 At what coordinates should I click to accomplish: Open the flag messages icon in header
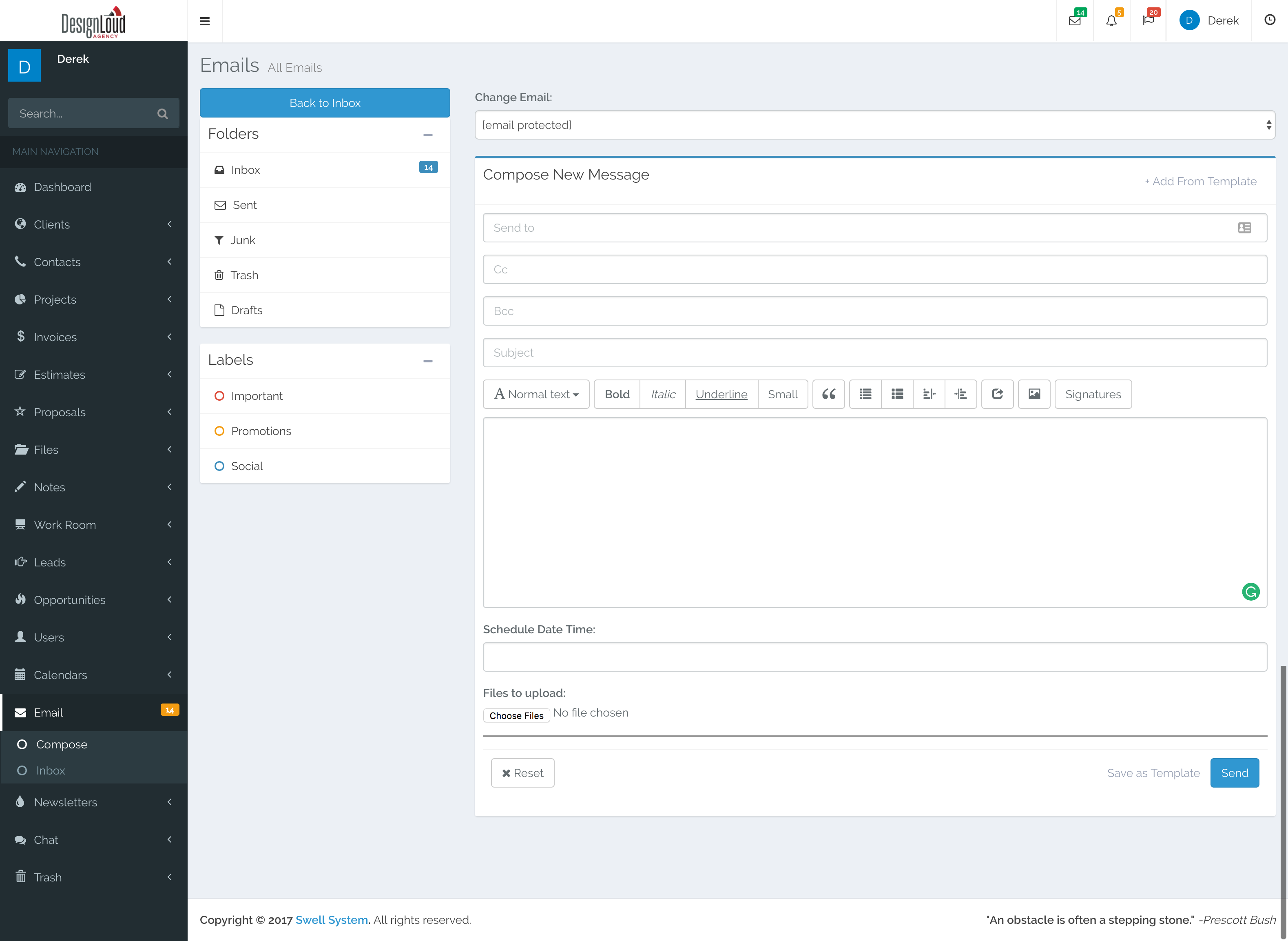point(1148,21)
